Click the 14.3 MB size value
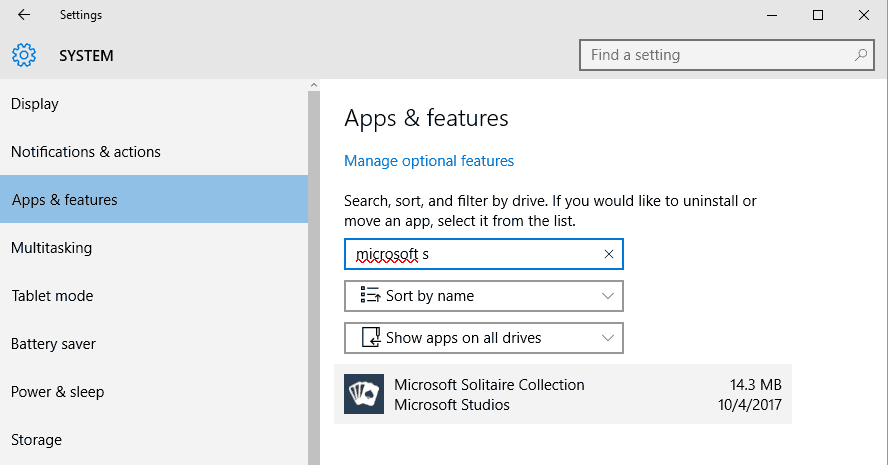 coord(755,385)
